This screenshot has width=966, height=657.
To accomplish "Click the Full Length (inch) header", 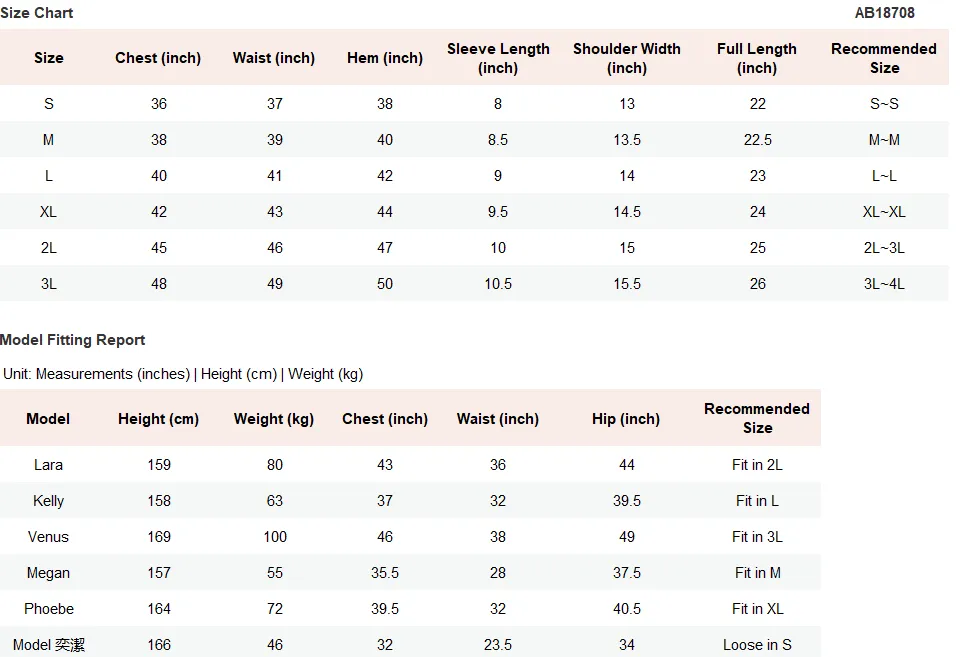I will 757,58.
